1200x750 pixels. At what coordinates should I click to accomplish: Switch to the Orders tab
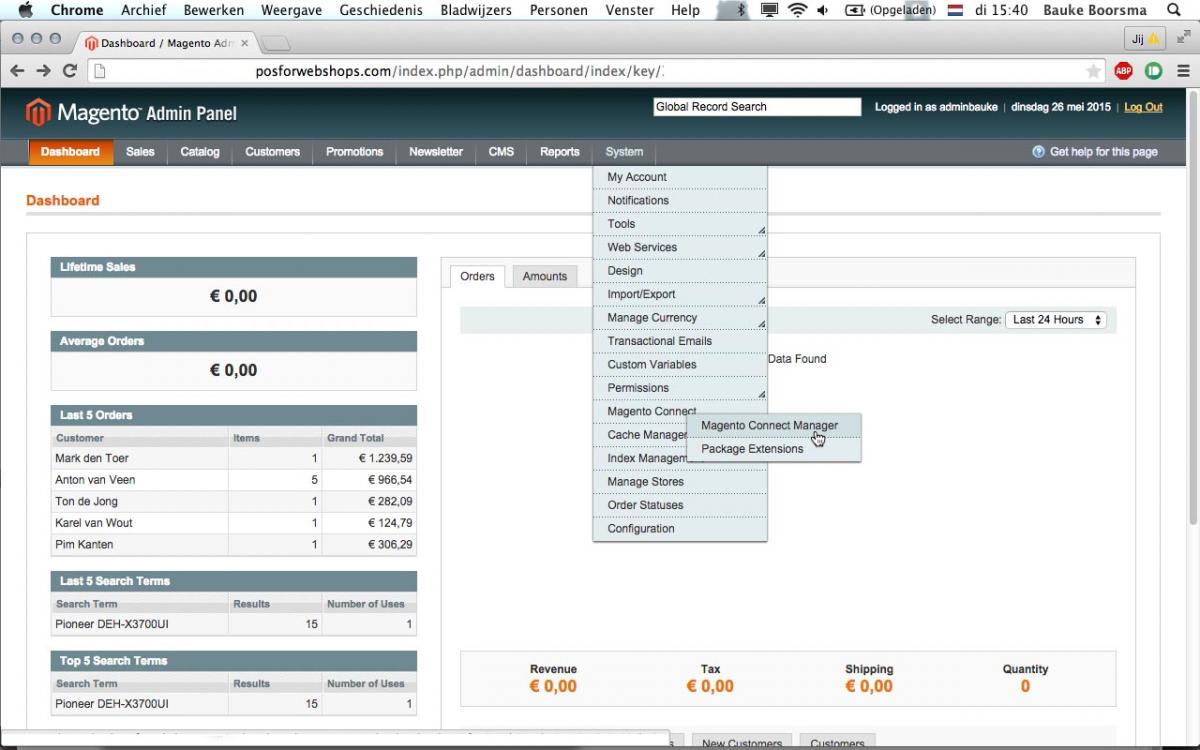click(x=477, y=277)
